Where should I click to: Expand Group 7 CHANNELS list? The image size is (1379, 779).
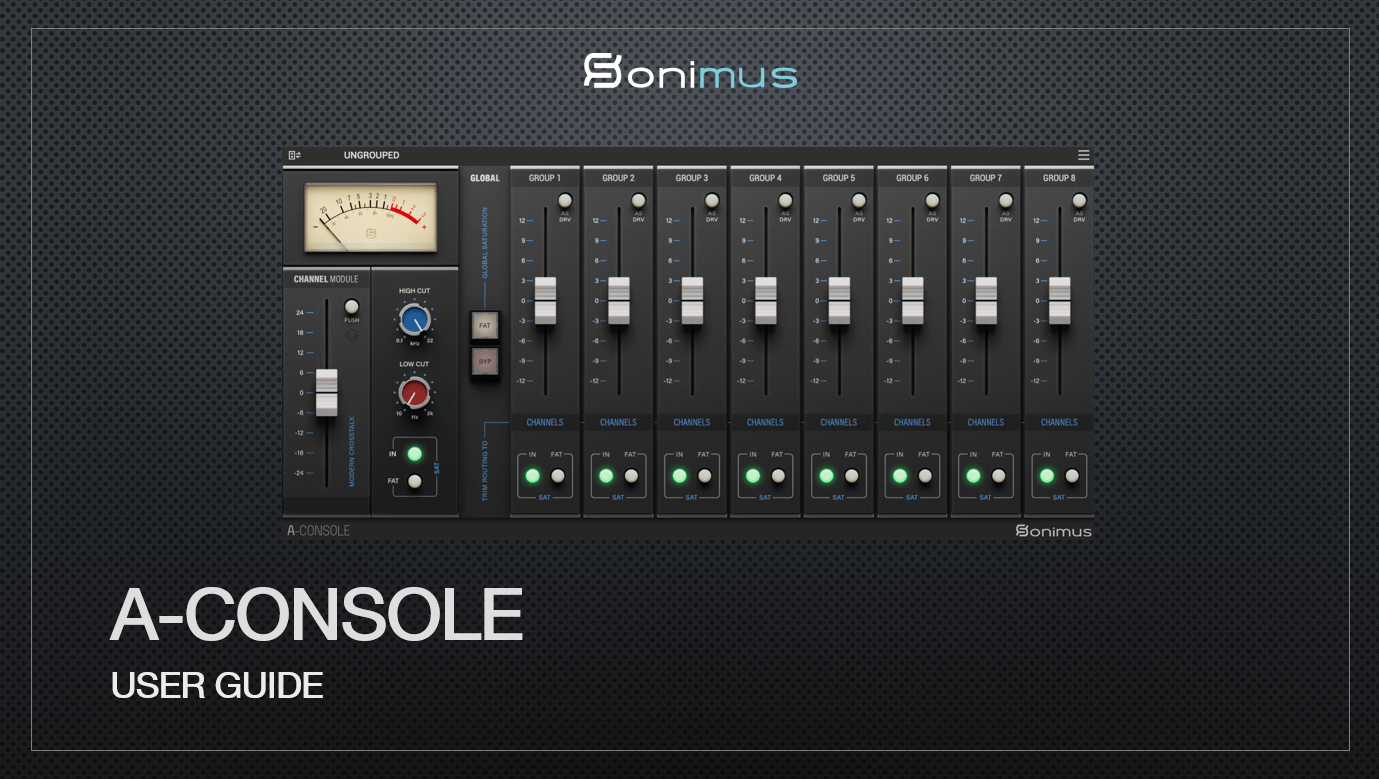[x=985, y=422]
